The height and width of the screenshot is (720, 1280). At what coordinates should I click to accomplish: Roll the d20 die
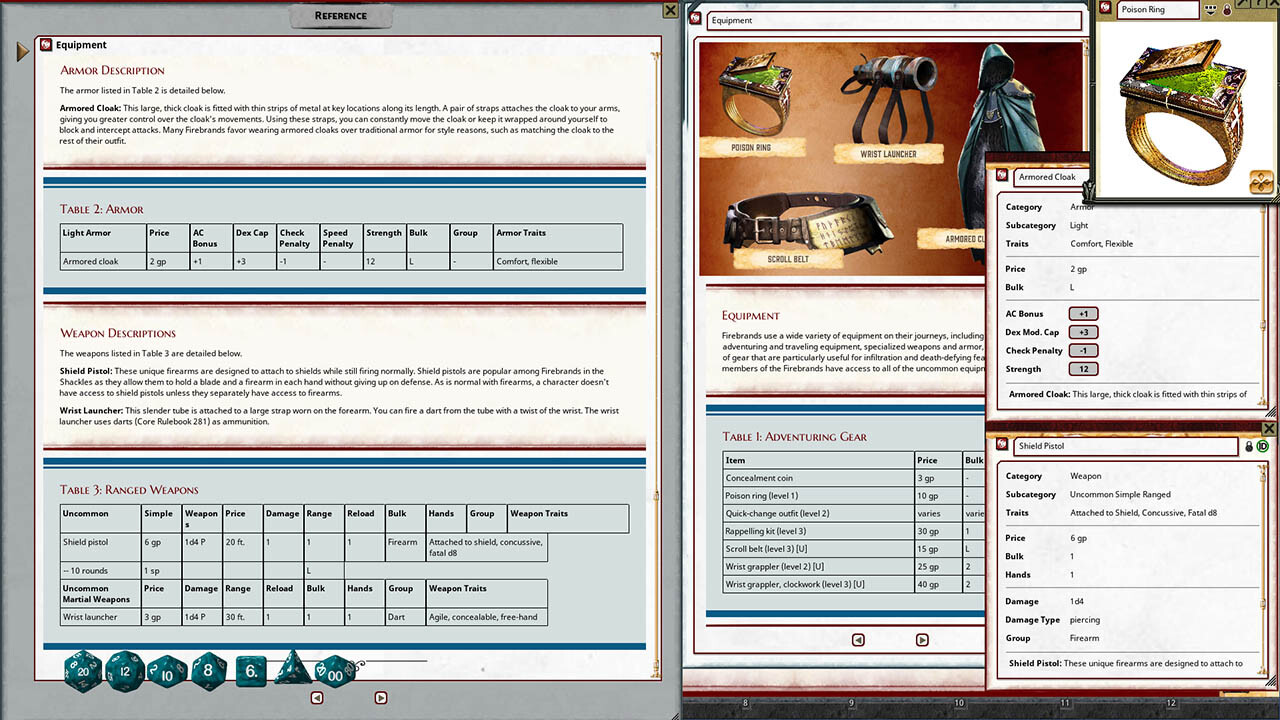pyautogui.click(x=83, y=671)
